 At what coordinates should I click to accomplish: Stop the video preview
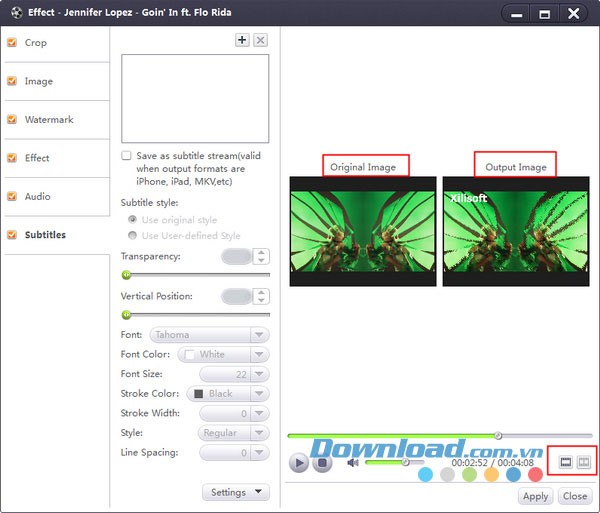pyautogui.click(x=322, y=463)
